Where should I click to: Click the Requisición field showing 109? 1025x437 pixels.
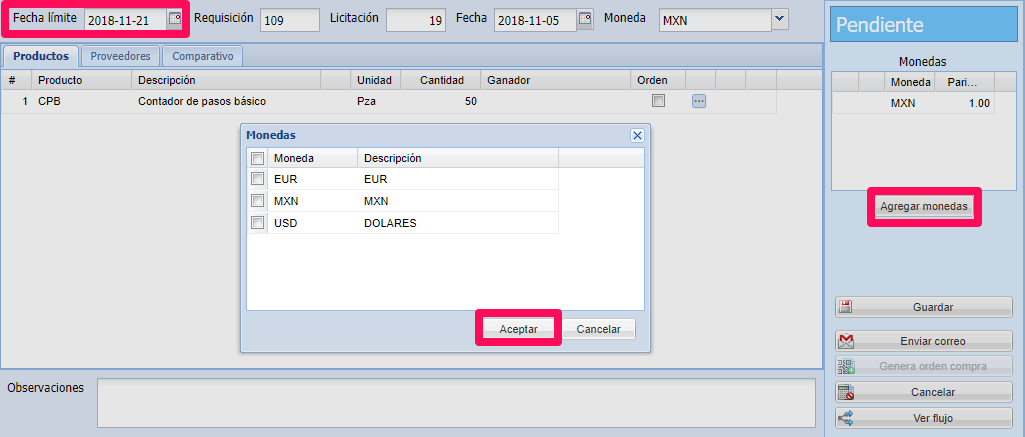(289, 20)
